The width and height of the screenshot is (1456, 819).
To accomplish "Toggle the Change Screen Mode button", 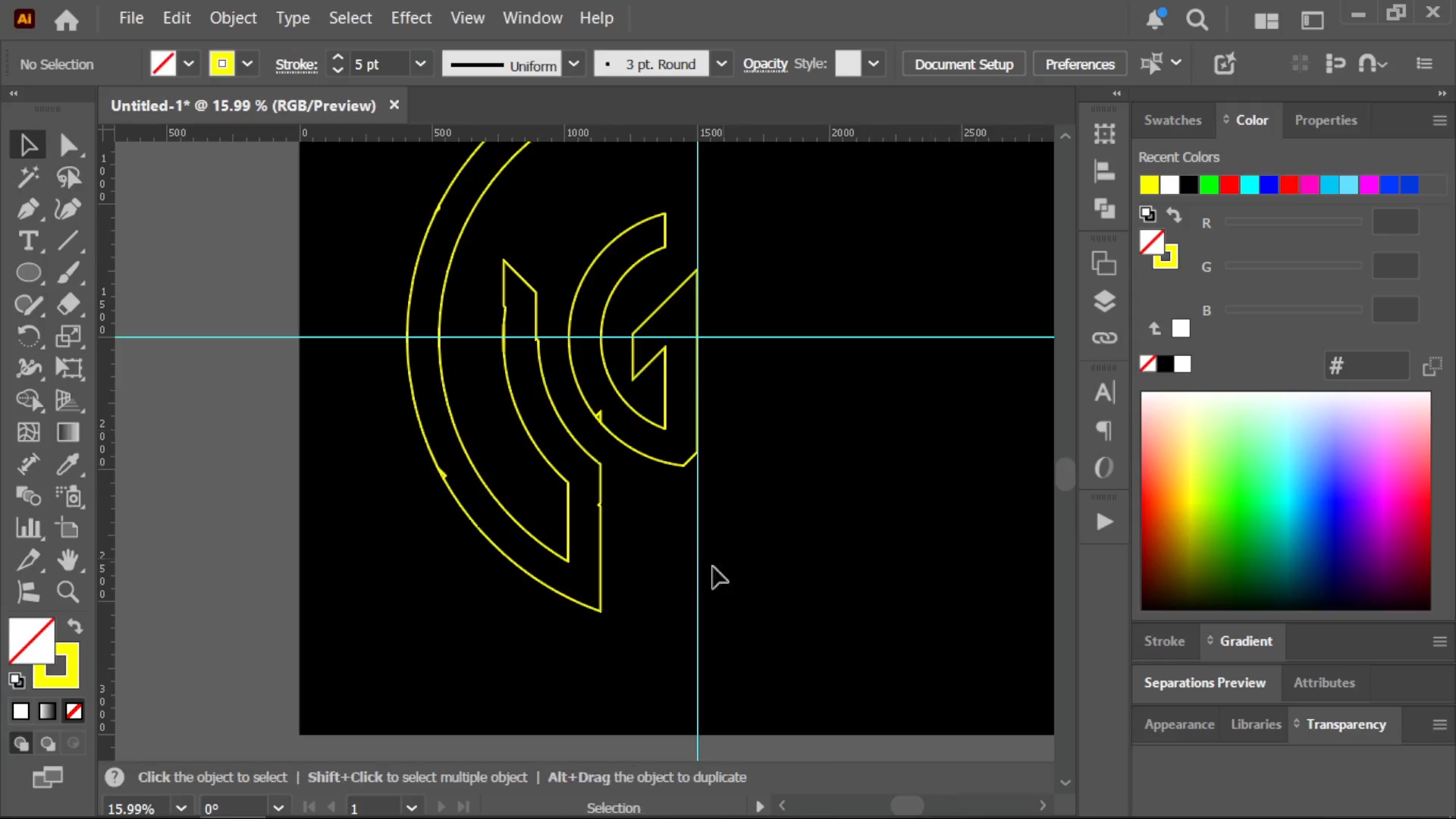I will click(48, 777).
